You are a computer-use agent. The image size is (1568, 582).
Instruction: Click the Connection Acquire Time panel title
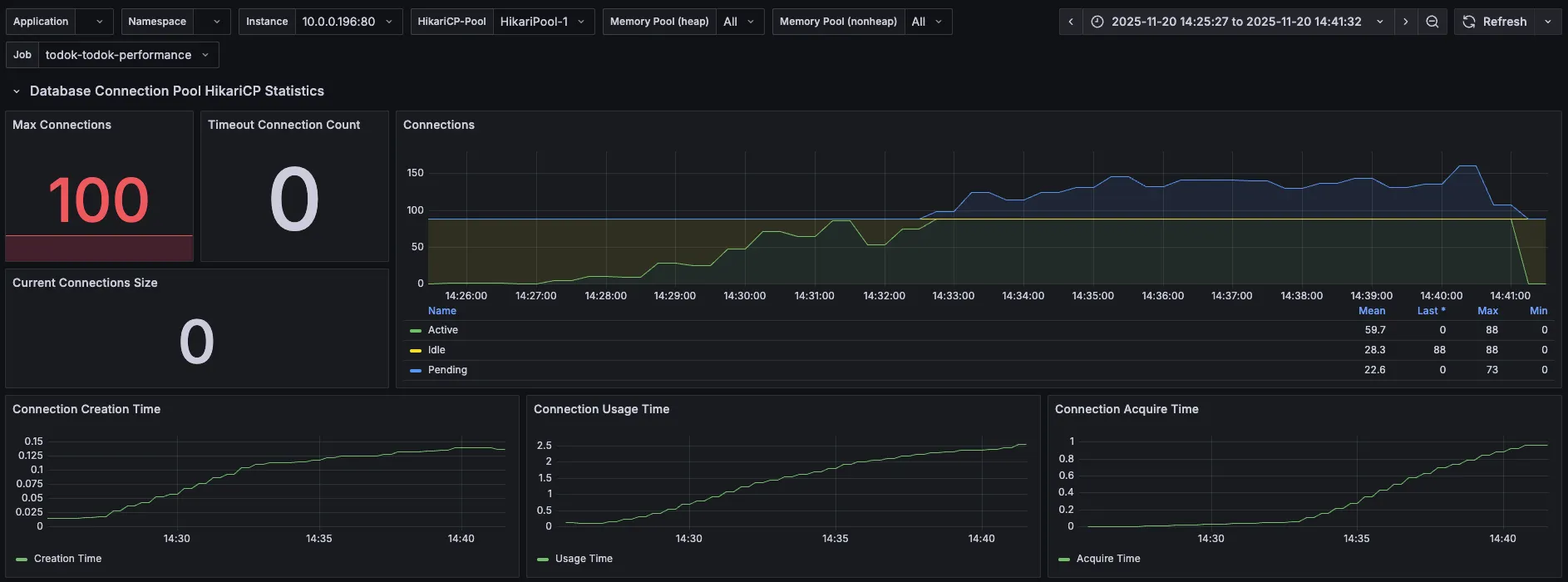pyautogui.click(x=1127, y=409)
